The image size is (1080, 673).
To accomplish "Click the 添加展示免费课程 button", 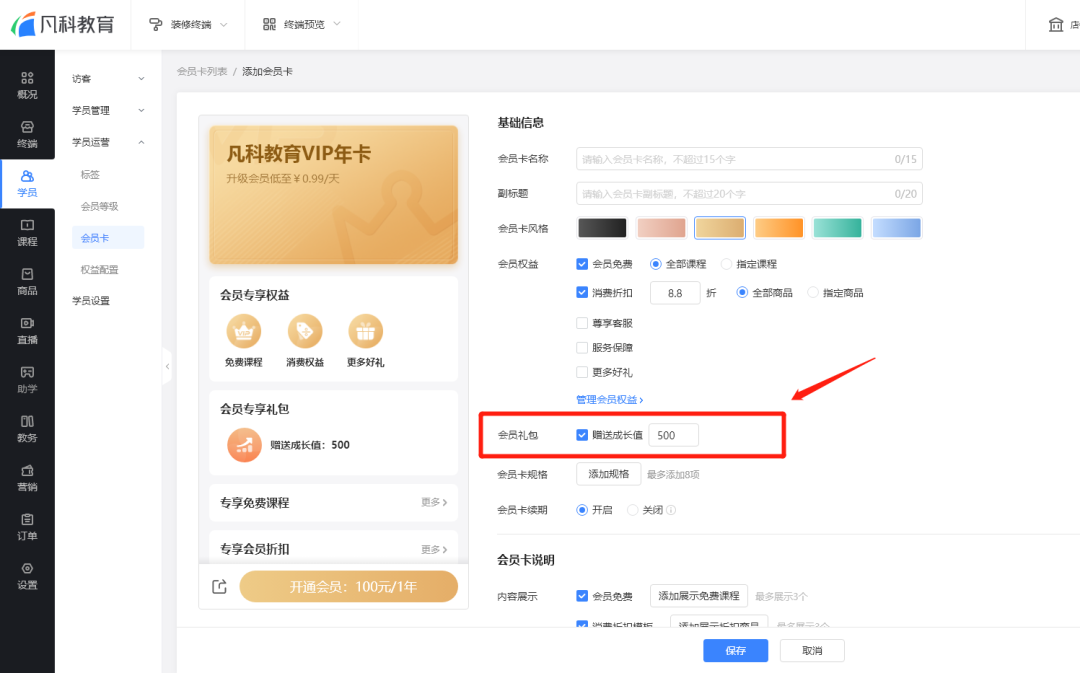I will pyautogui.click(x=698, y=596).
